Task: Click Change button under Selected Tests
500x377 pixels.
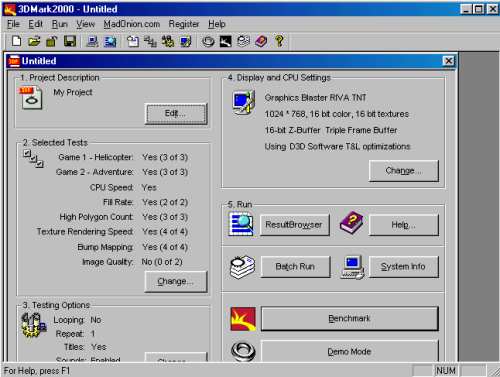Action: click(176, 282)
